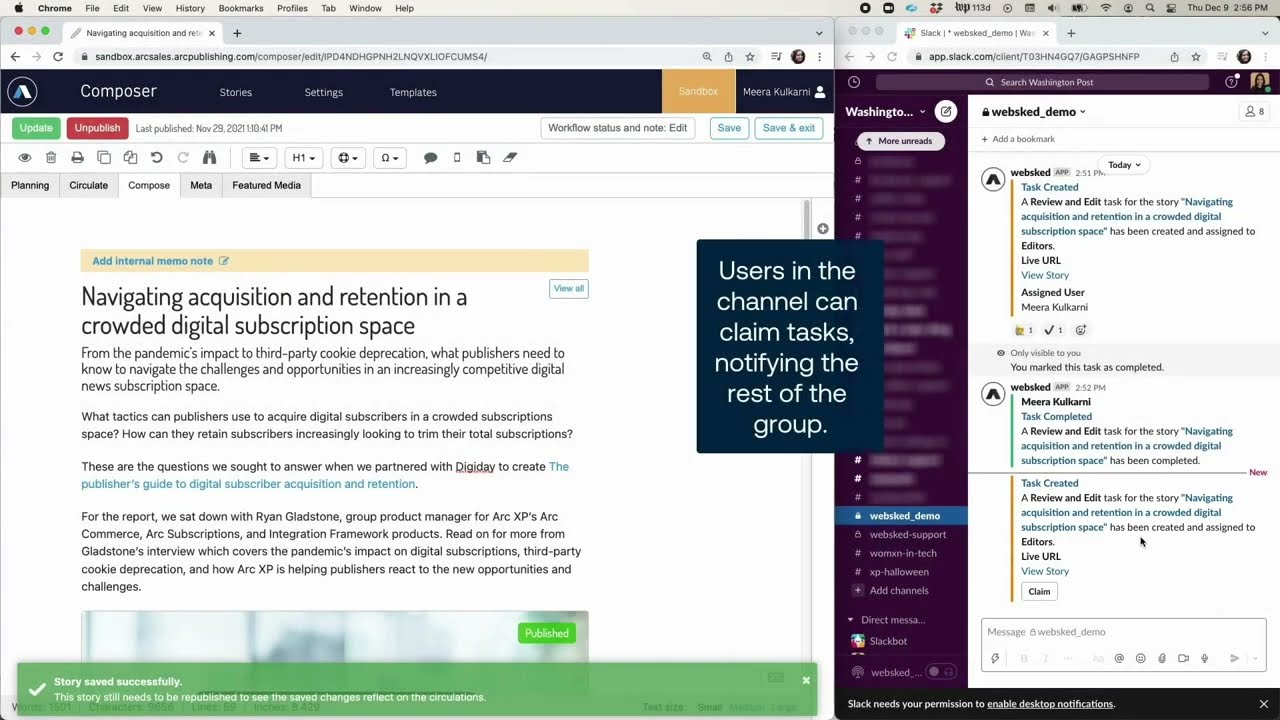
Task: Click the green Update button
Action: click(x=36, y=128)
